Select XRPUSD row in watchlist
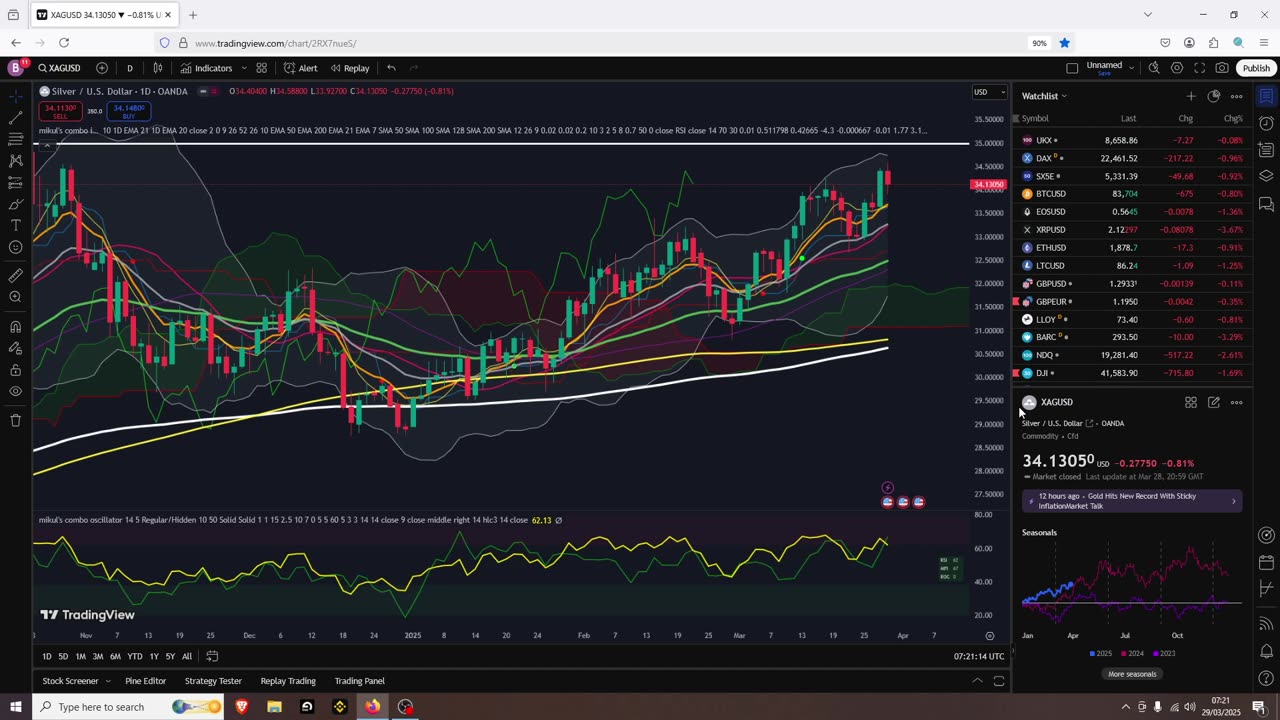The height and width of the screenshot is (720, 1280). tap(1132, 230)
